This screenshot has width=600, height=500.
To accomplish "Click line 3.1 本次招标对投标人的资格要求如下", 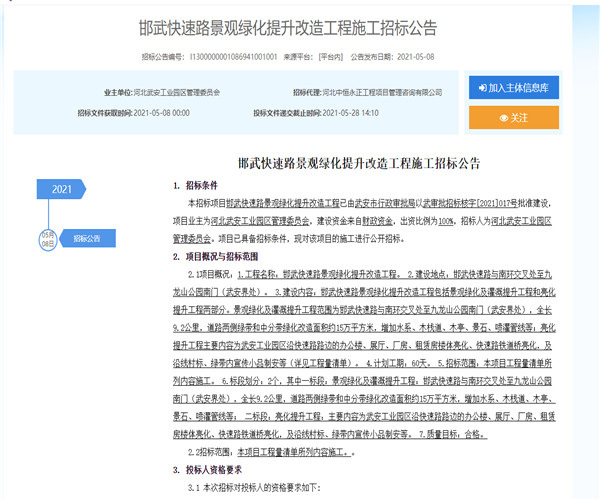I will [254, 488].
